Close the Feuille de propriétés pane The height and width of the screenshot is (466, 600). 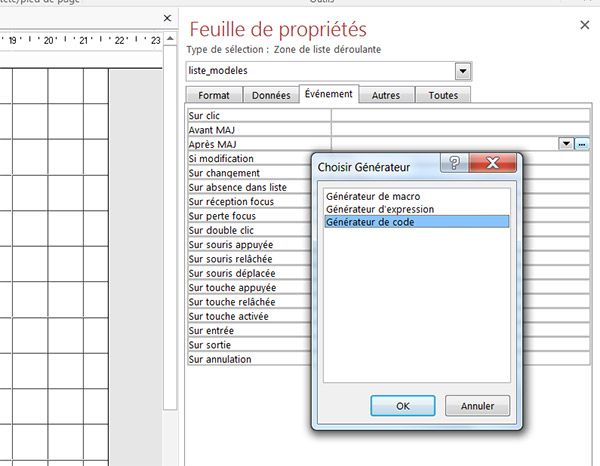pyautogui.click(x=585, y=25)
